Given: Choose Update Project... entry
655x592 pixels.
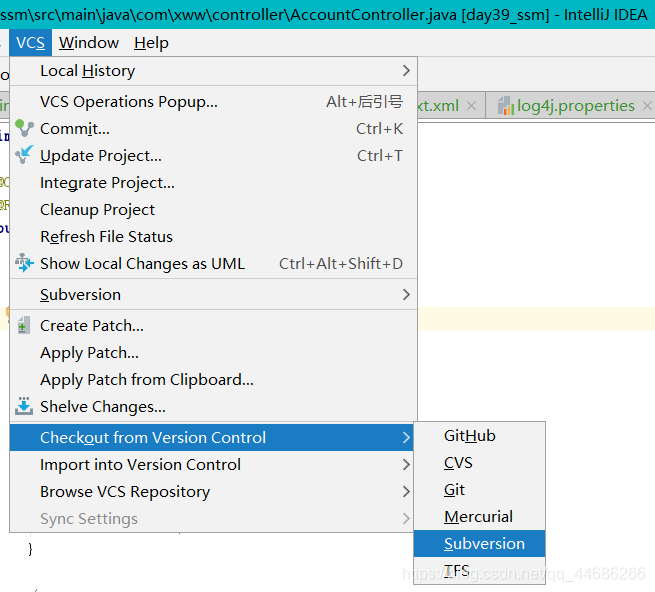Looking at the screenshot, I should coord(213,155).
